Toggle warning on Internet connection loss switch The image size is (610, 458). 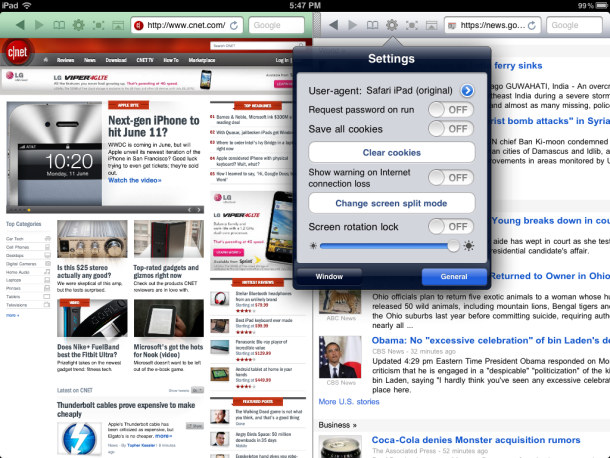tap(451, 178)
